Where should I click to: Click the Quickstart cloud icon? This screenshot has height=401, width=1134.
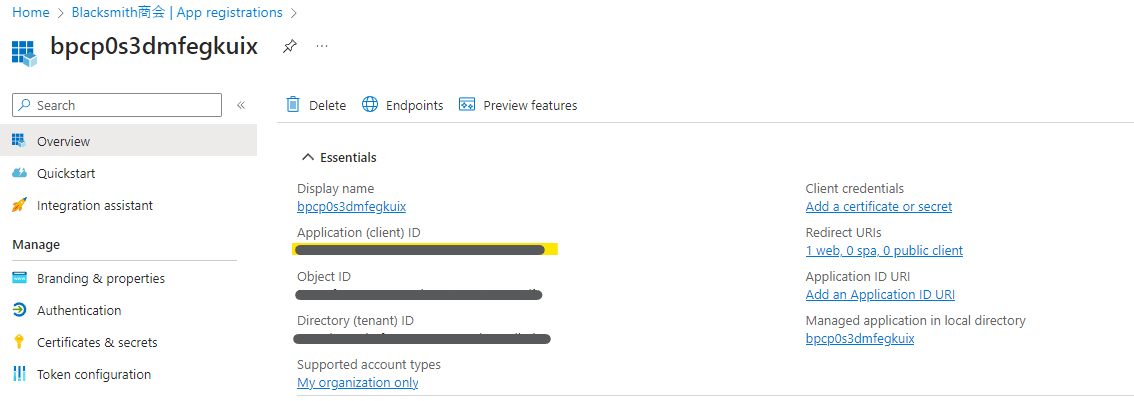19,173
